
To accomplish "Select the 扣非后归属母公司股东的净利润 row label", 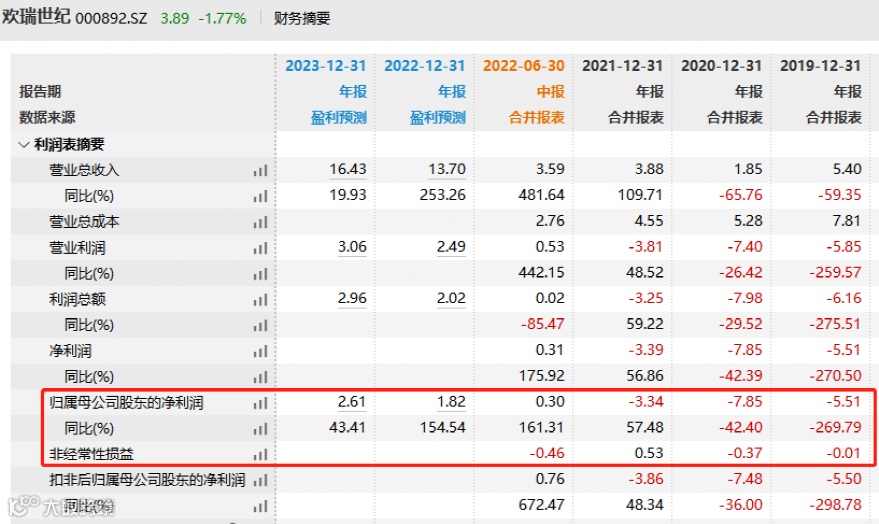I will [147, 480].
